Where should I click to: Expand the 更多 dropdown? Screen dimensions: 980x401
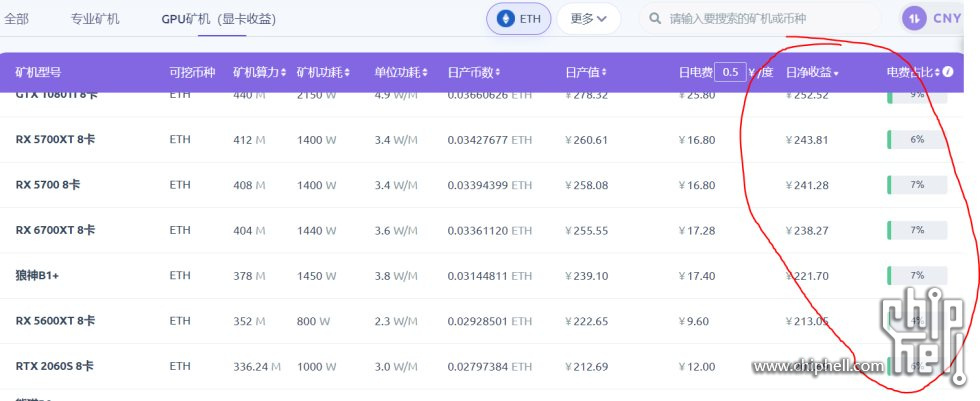[x=589, y=19]
